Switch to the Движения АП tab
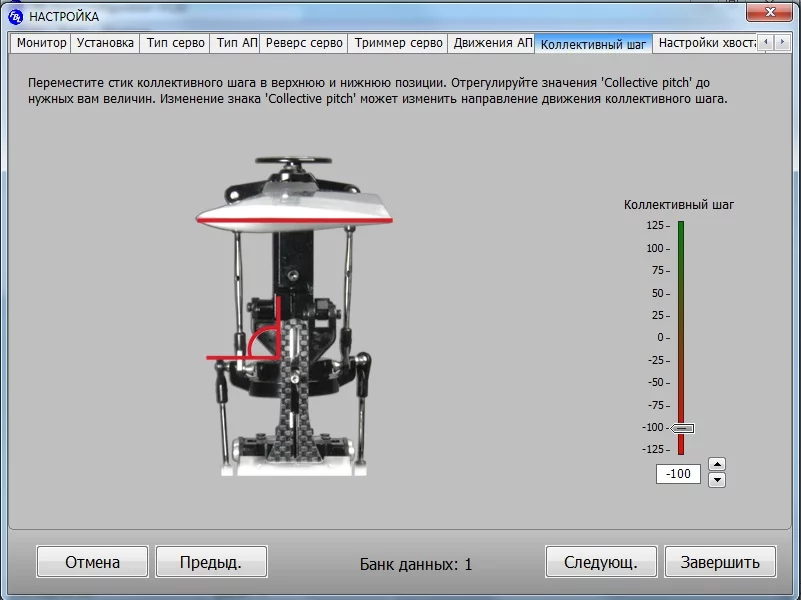Image resolution: width=801 pixels, height=600 pixels. (492, 43)
